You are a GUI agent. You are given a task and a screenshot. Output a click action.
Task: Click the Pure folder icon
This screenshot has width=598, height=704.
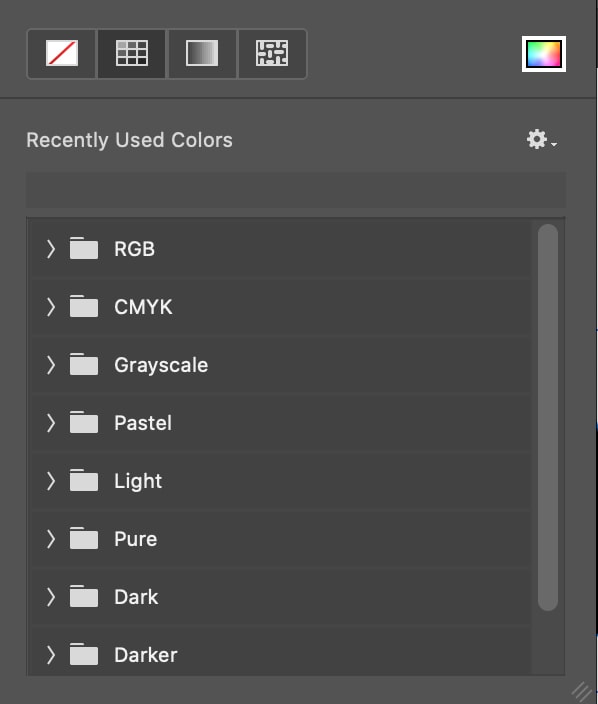coord(84,538)
